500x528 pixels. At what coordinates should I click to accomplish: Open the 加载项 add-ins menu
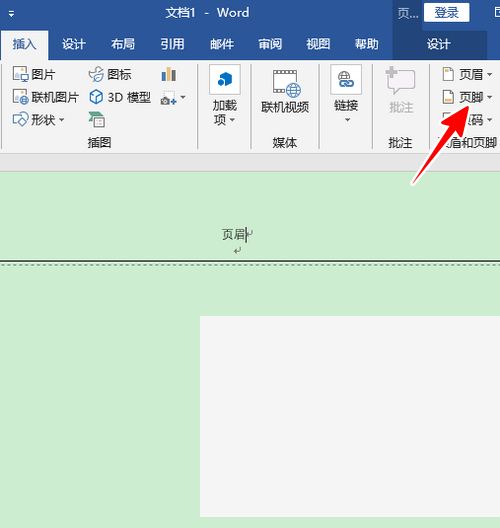pyautogui.click(x=225, y=96)
